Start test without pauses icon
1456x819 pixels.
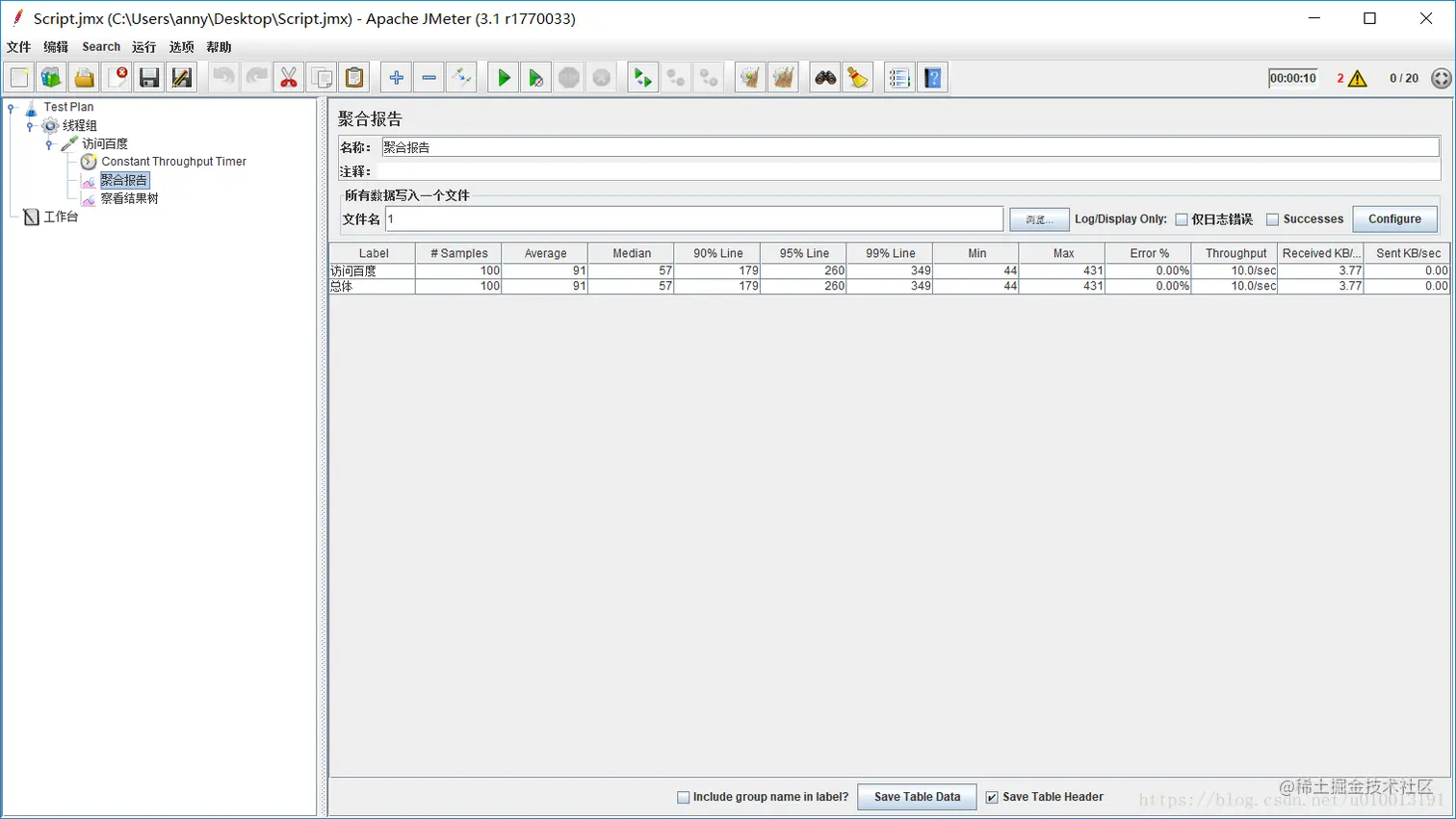(535, 78)
